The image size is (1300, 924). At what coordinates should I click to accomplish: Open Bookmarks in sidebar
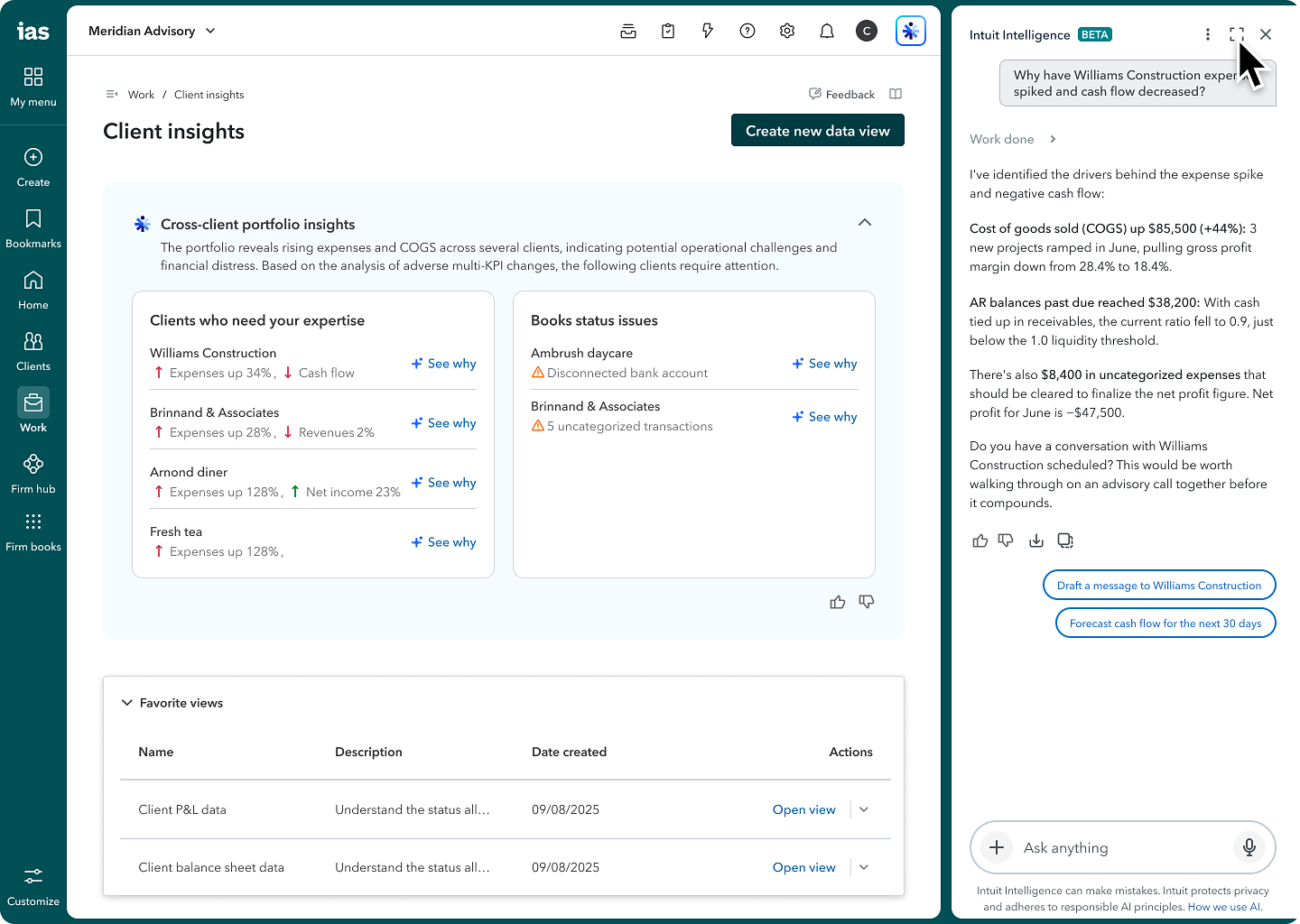coord(33,228)
